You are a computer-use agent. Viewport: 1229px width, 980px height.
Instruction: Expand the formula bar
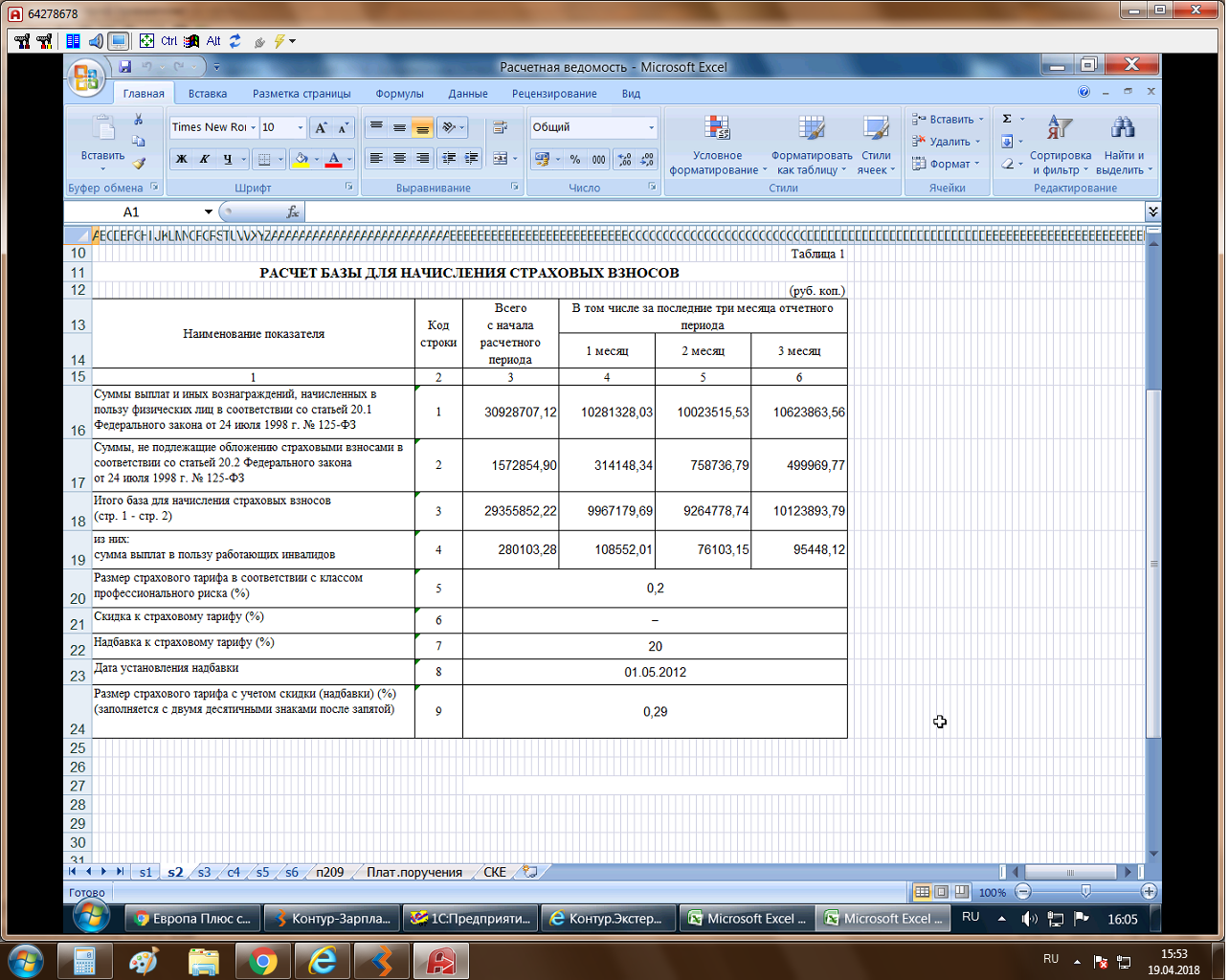coord(1152,212)
